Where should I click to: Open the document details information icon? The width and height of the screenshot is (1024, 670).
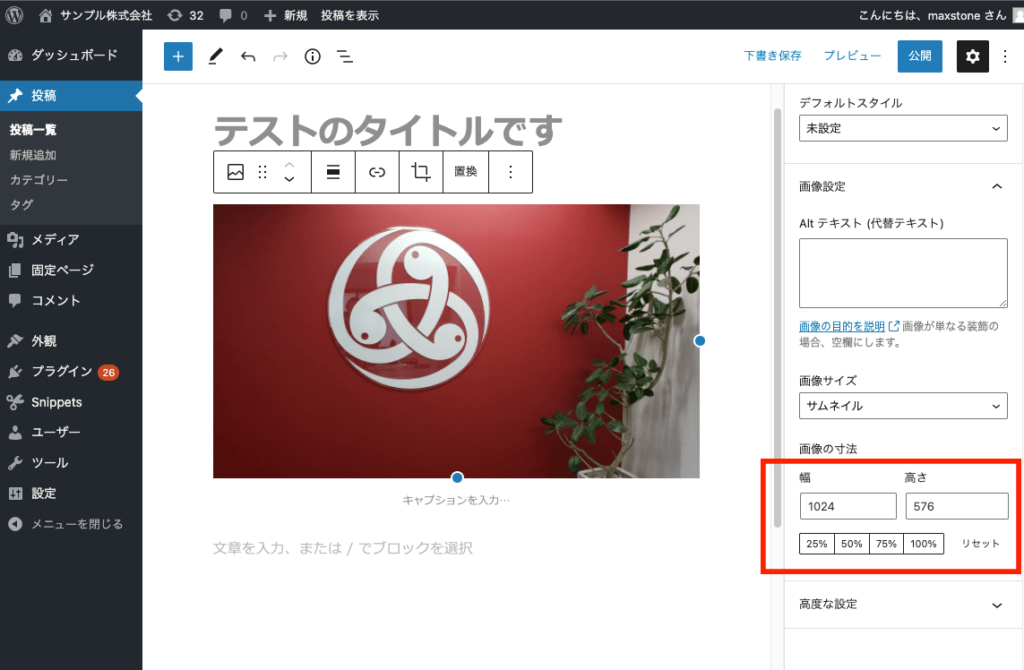point(312,56)
